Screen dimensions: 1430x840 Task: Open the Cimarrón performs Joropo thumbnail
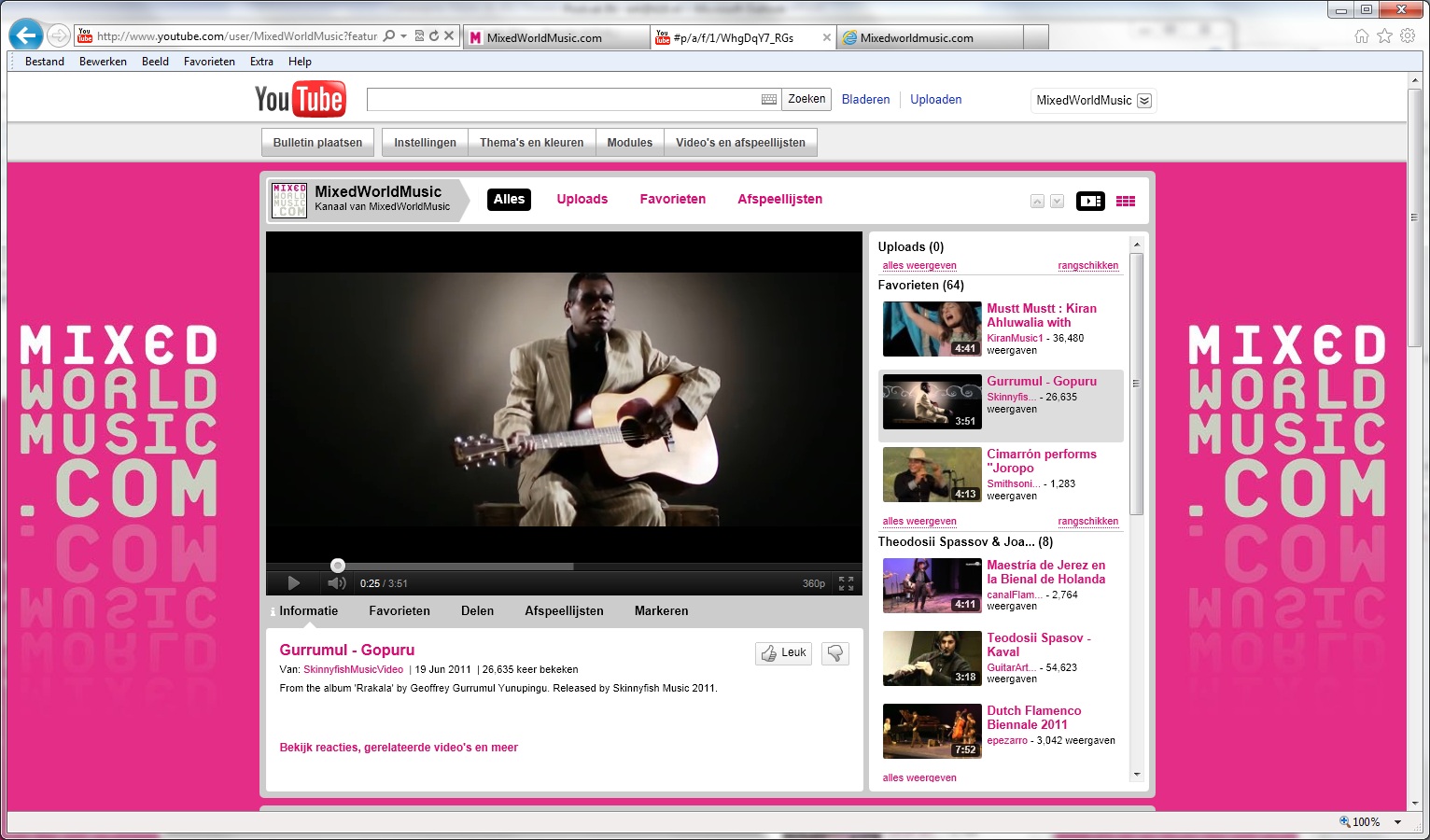click(x=932, y=474)
